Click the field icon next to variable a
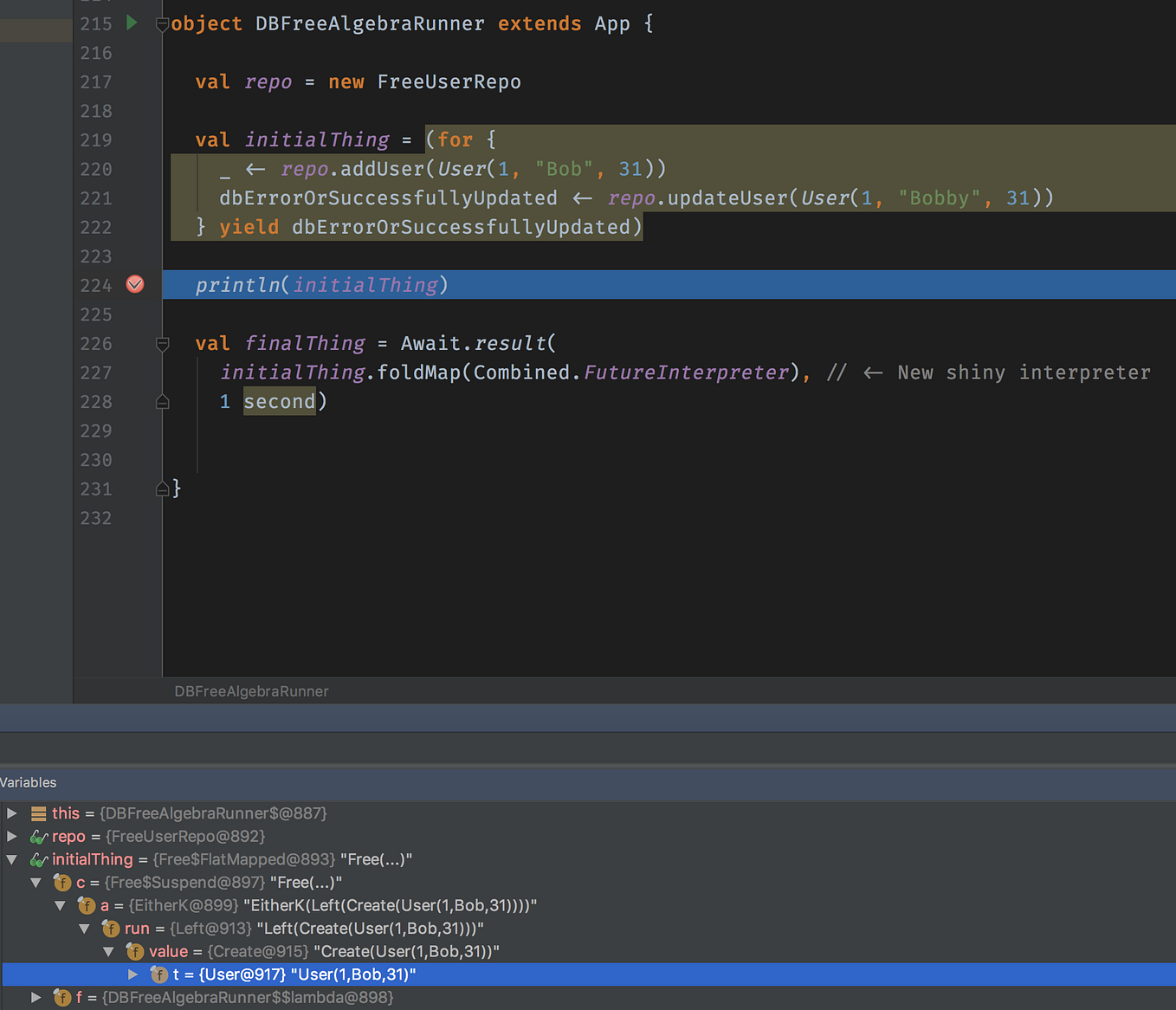Image resolution: width=1176 pixels, height=1010 pixels. point(87,905)
